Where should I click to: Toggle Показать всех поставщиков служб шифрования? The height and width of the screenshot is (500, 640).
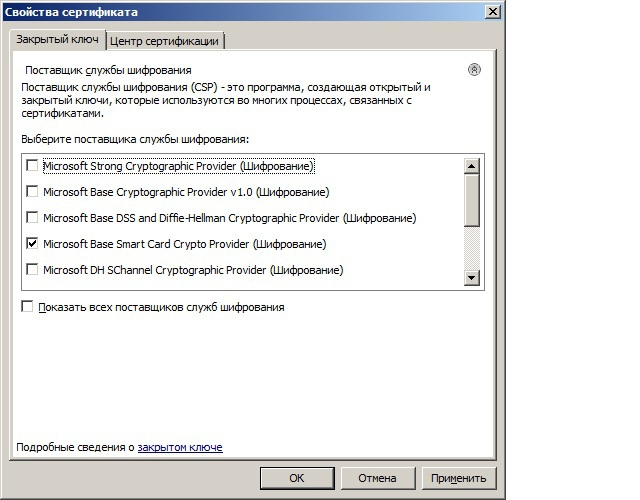27,307
